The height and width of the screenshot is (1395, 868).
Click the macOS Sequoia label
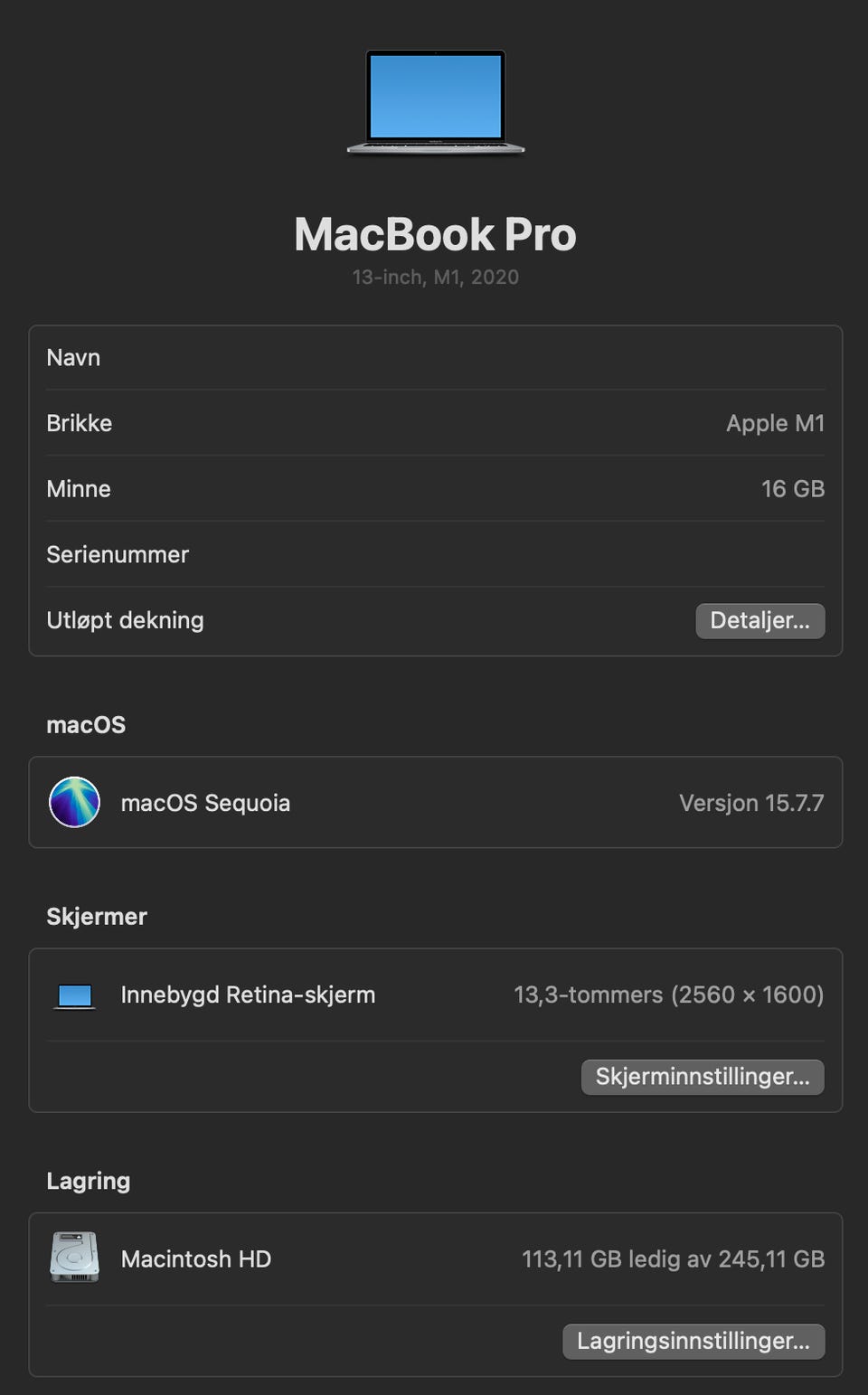(205, 803)
